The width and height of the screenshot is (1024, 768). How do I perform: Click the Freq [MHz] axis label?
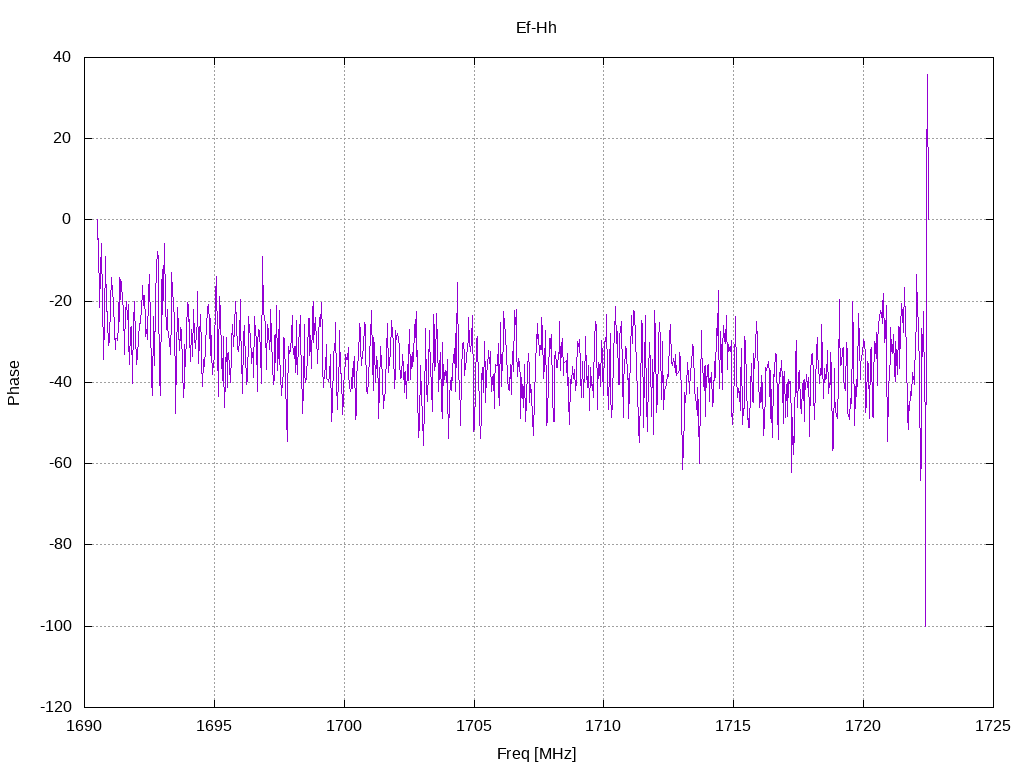pos(536,754)
